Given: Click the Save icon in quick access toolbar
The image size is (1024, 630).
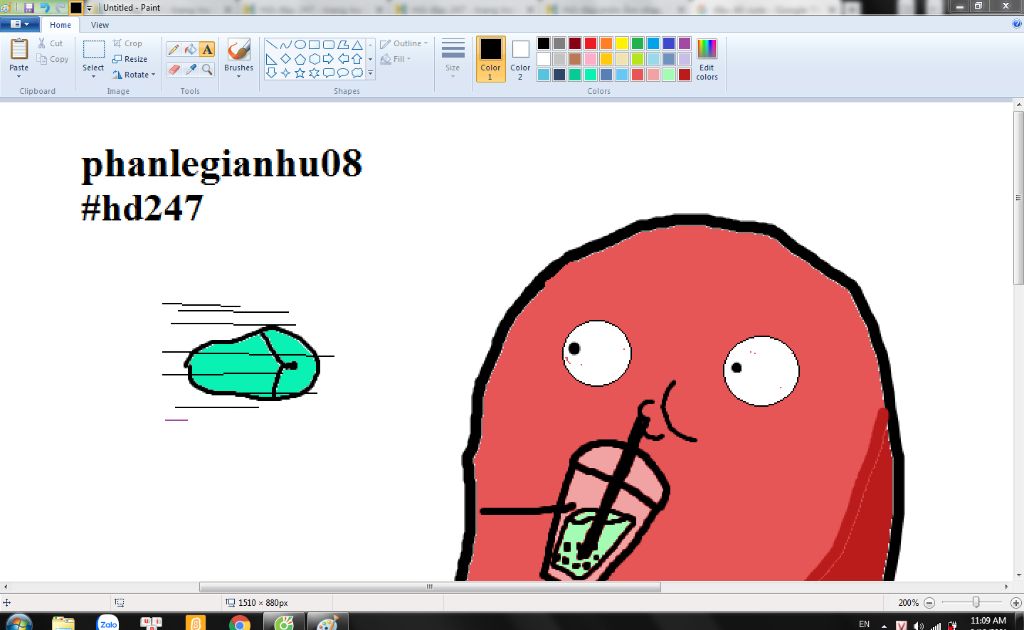Looking at the screenshot, I should click(x=29, y=8).
